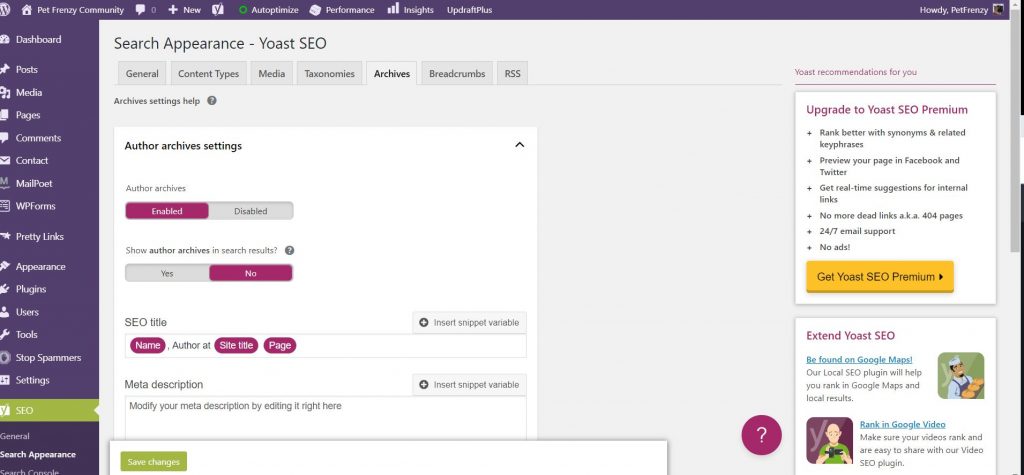Collapse Author archives settings section
The width and height of the screenshot is (1024, 475).
pyautogui.click(x=519, y=145)
